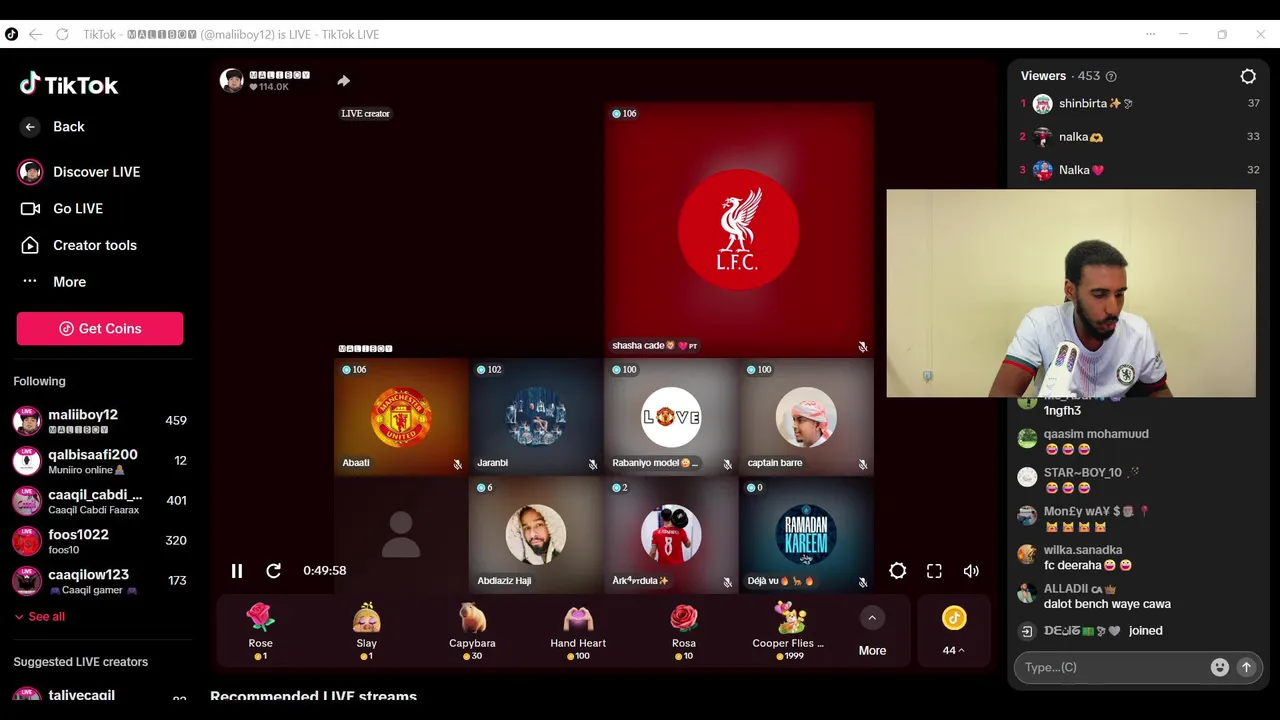Select Jaranbi guest tile
Viewport: 1280px width, 720px height.
coord(536,416)
